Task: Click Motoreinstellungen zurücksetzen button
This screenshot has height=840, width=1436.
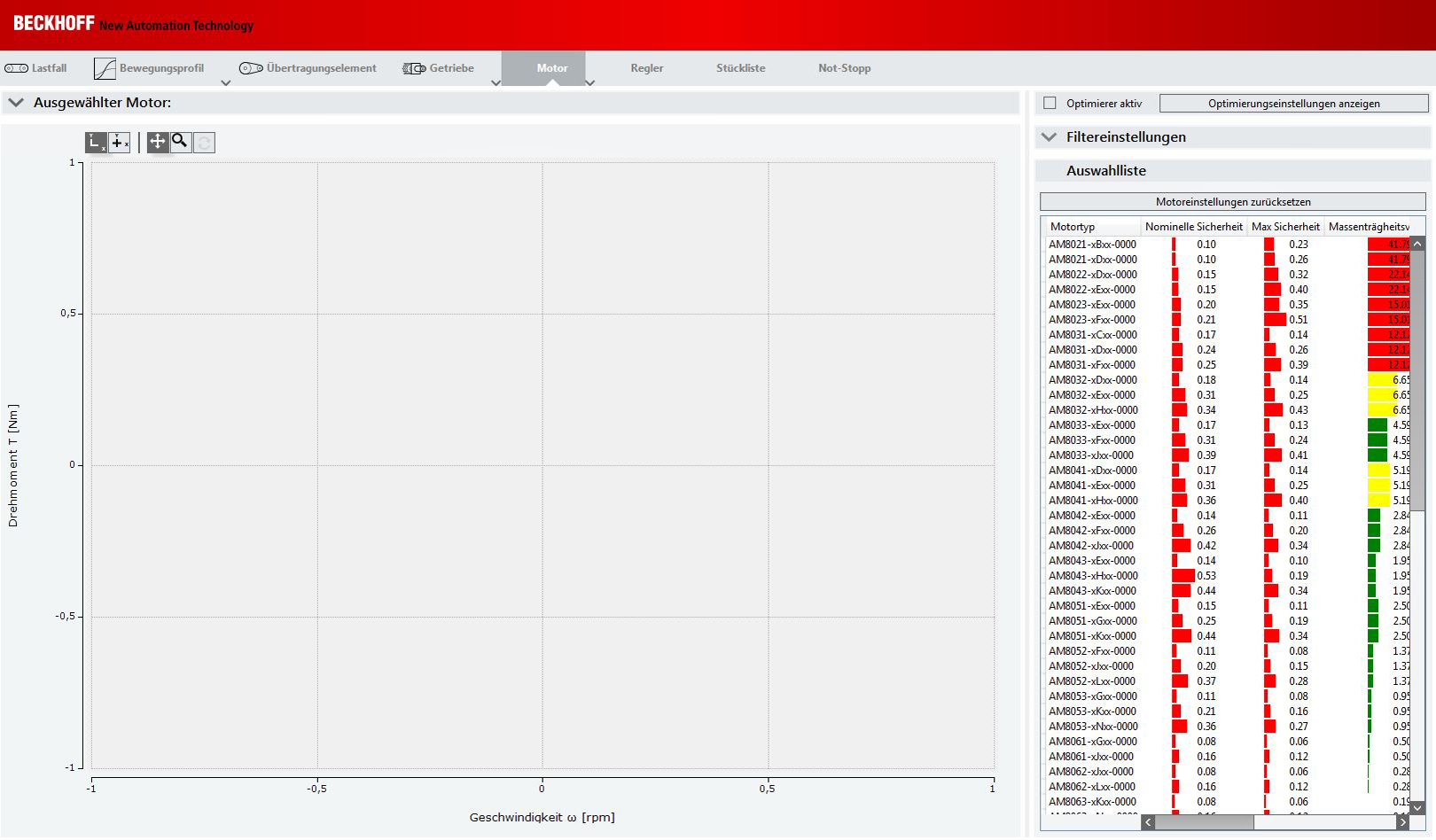Action: pos(1233,202)
